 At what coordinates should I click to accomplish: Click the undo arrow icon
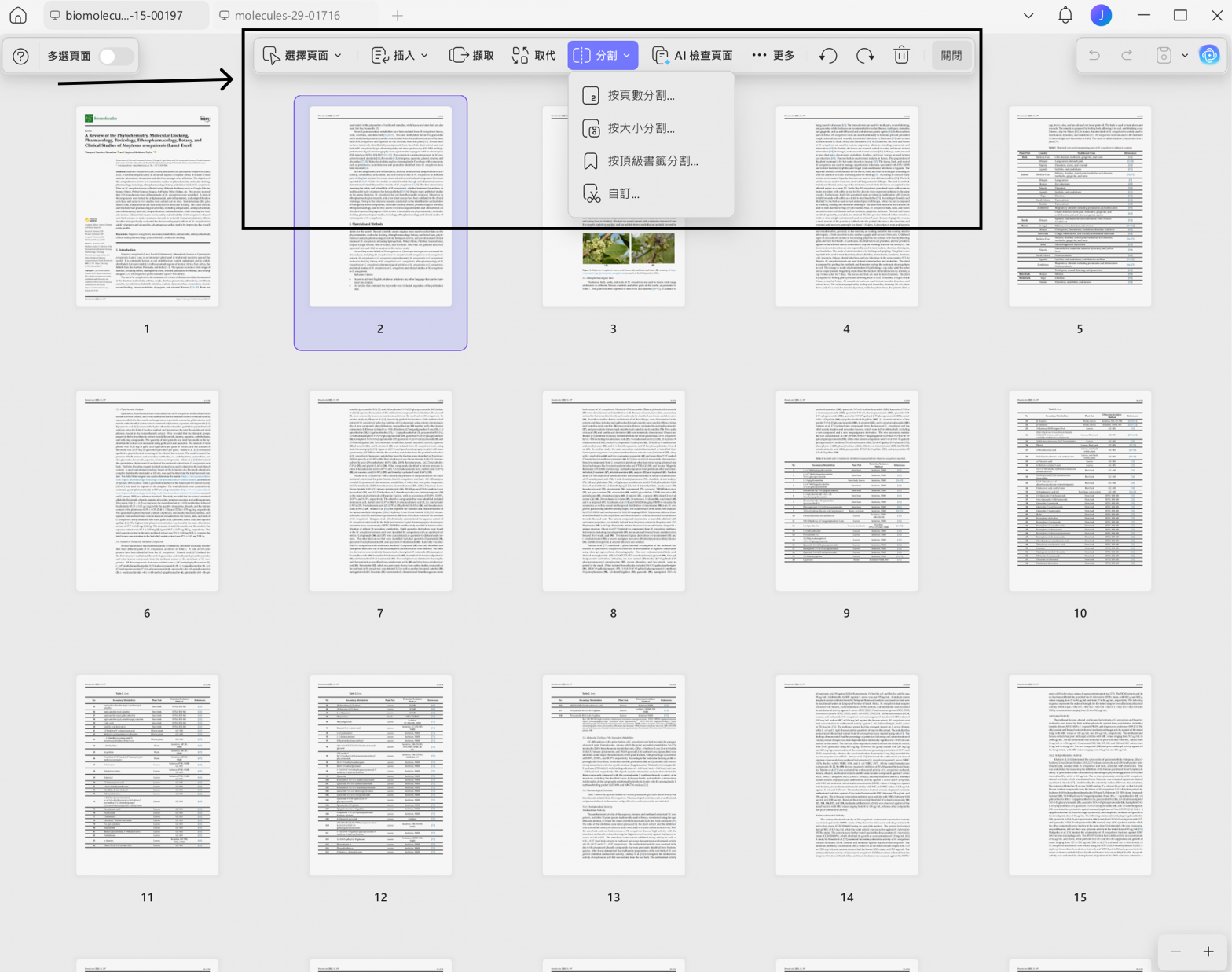point(1094,55)
